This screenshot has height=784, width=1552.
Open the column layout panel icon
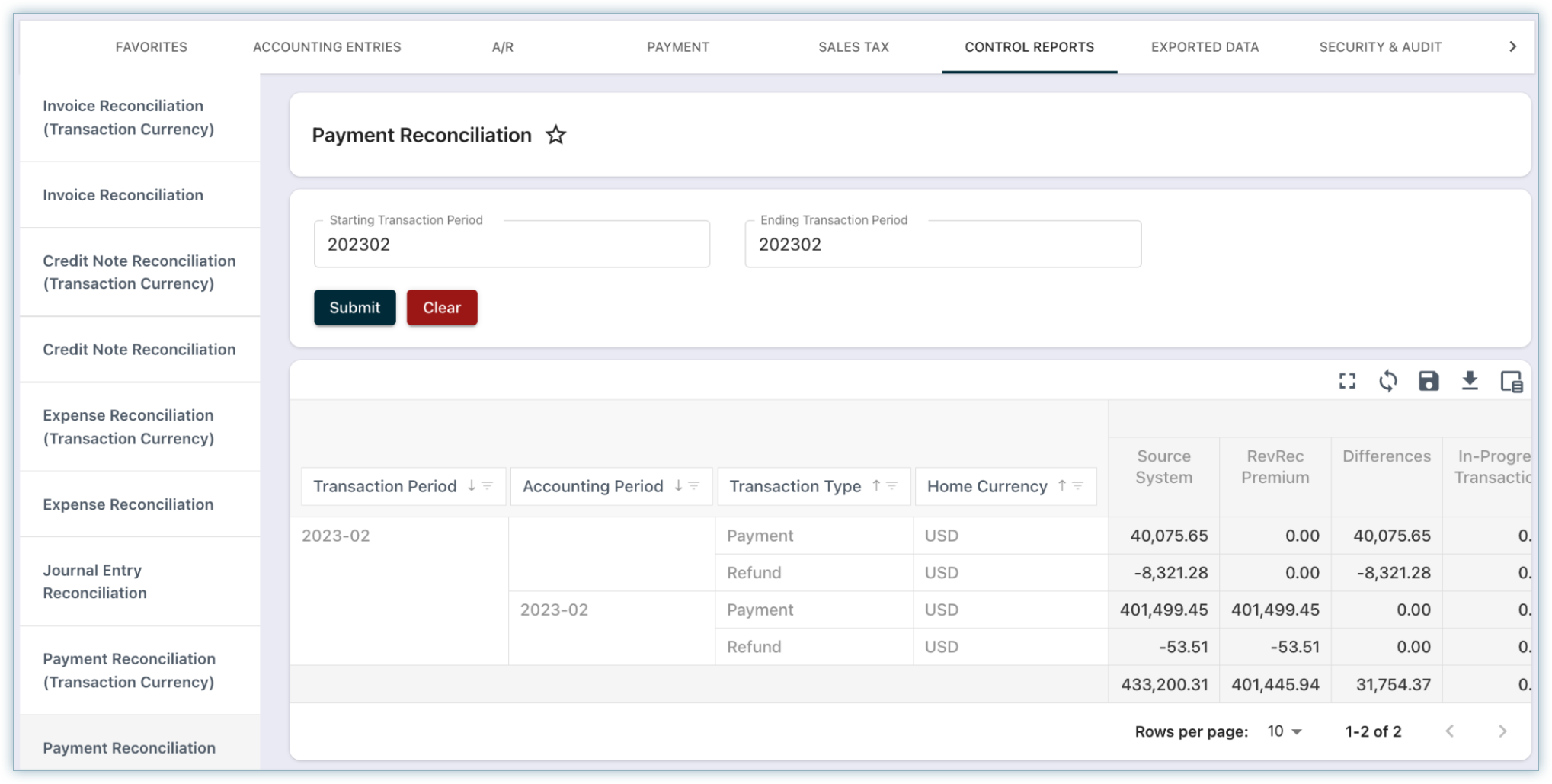[1510, 381]
